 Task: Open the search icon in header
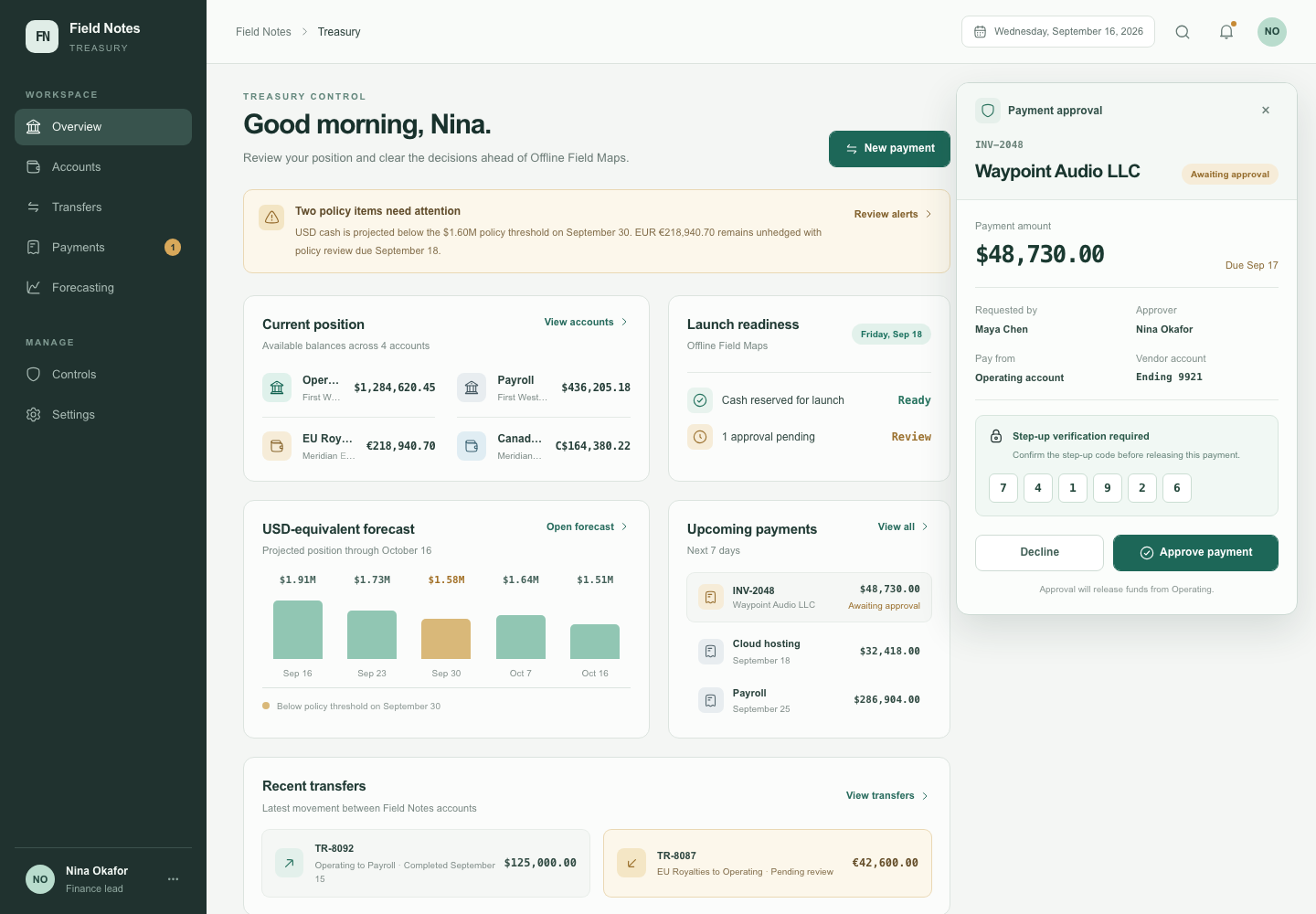click(1183, 32)
